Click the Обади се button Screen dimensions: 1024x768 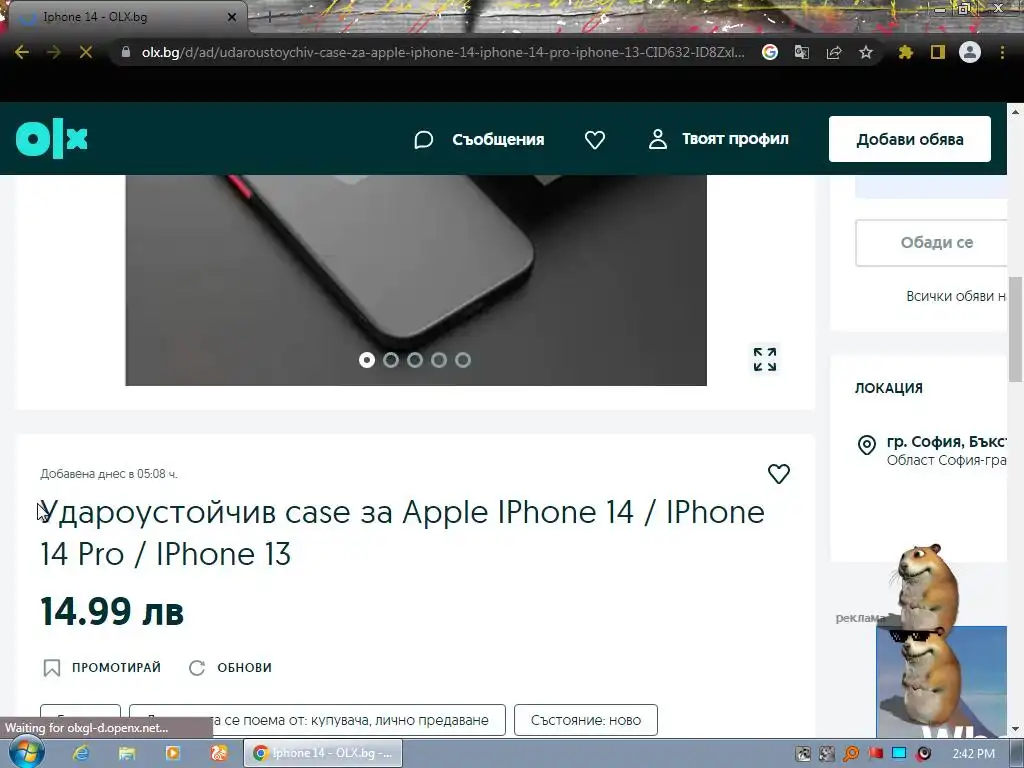tap(932, 242)
